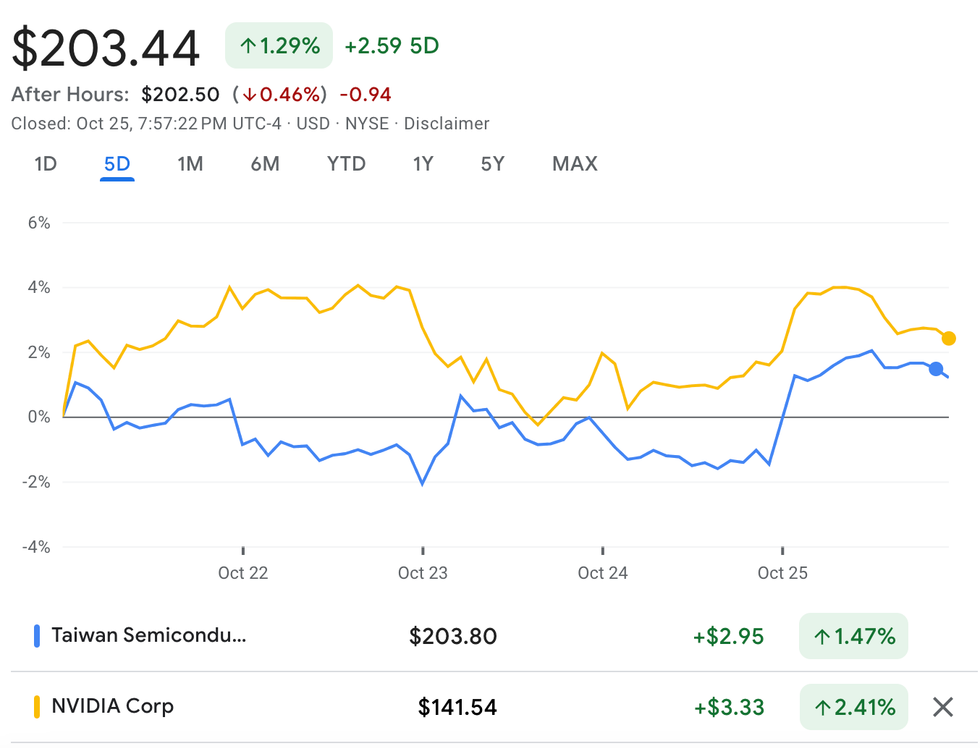Click the blue Taiwan Semiconductor color marker
The width and height of the screenshot is (980, 748).
(37, 635)
